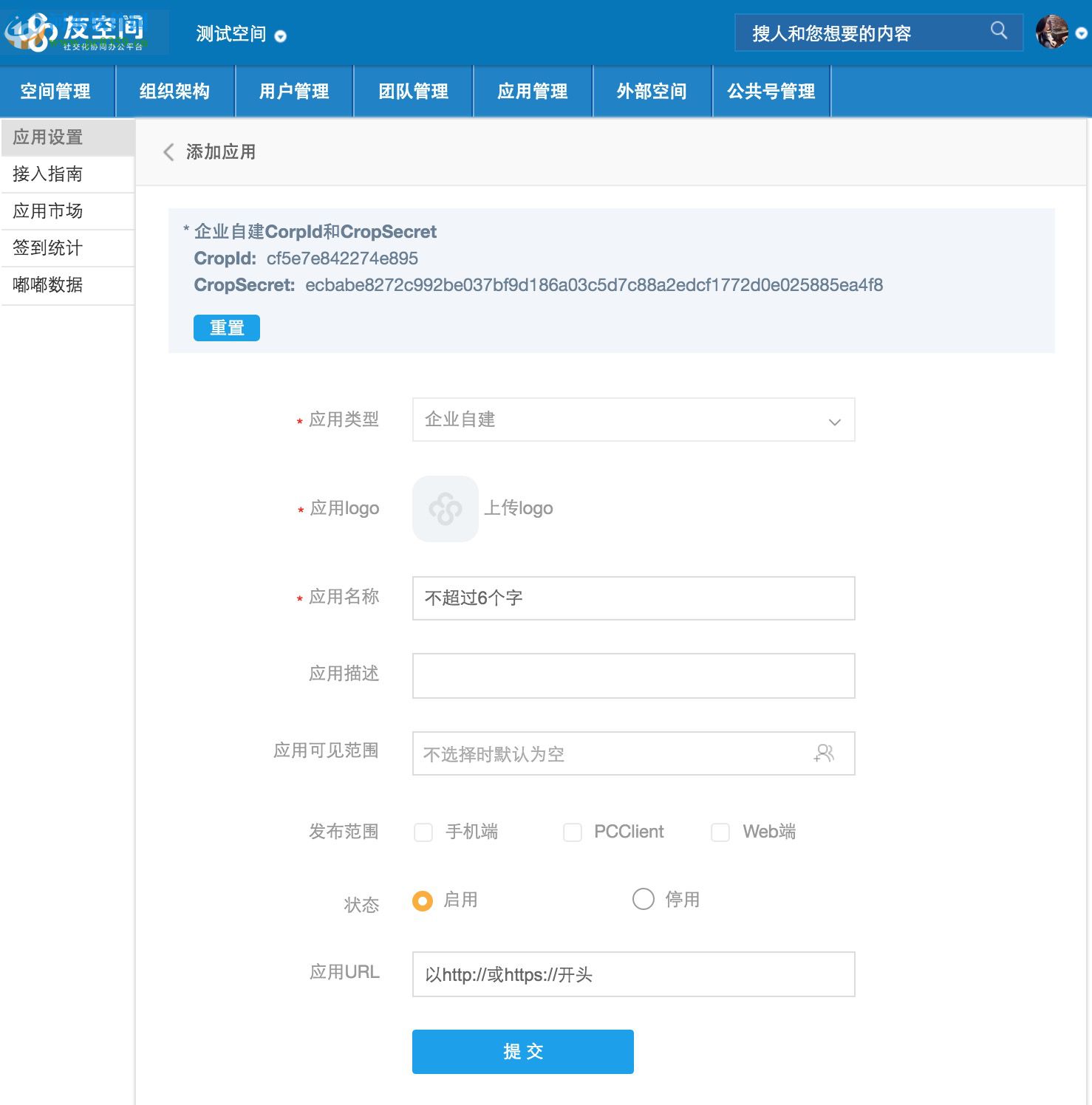Select the 嘟嘟数据 sidebar item

[x=49, y=286]
